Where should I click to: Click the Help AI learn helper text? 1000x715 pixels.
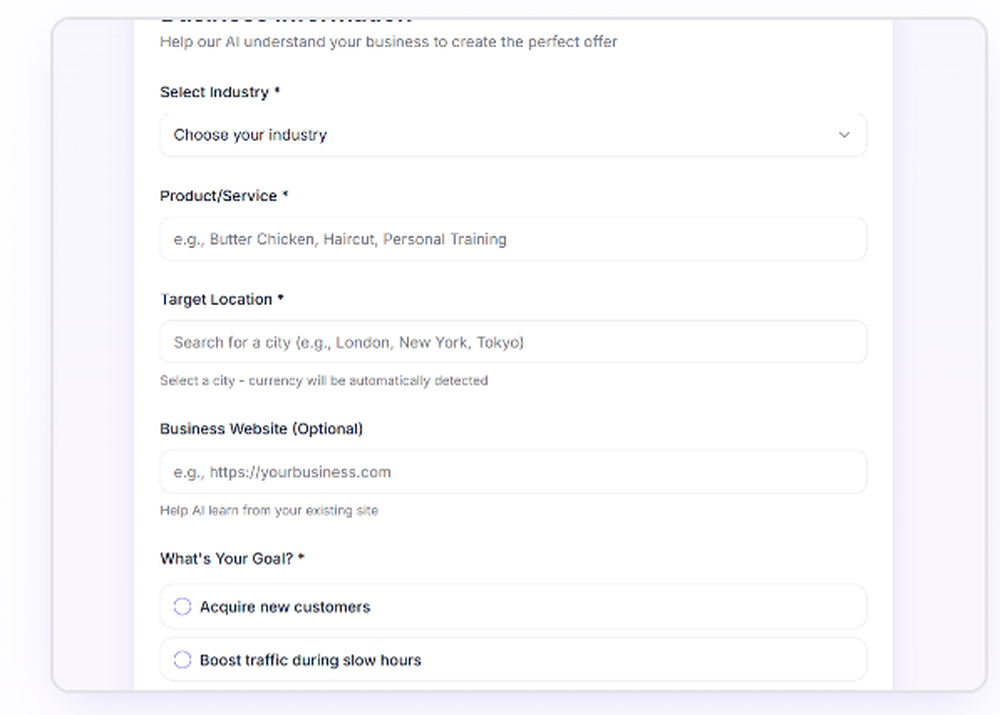pos(269,510)
